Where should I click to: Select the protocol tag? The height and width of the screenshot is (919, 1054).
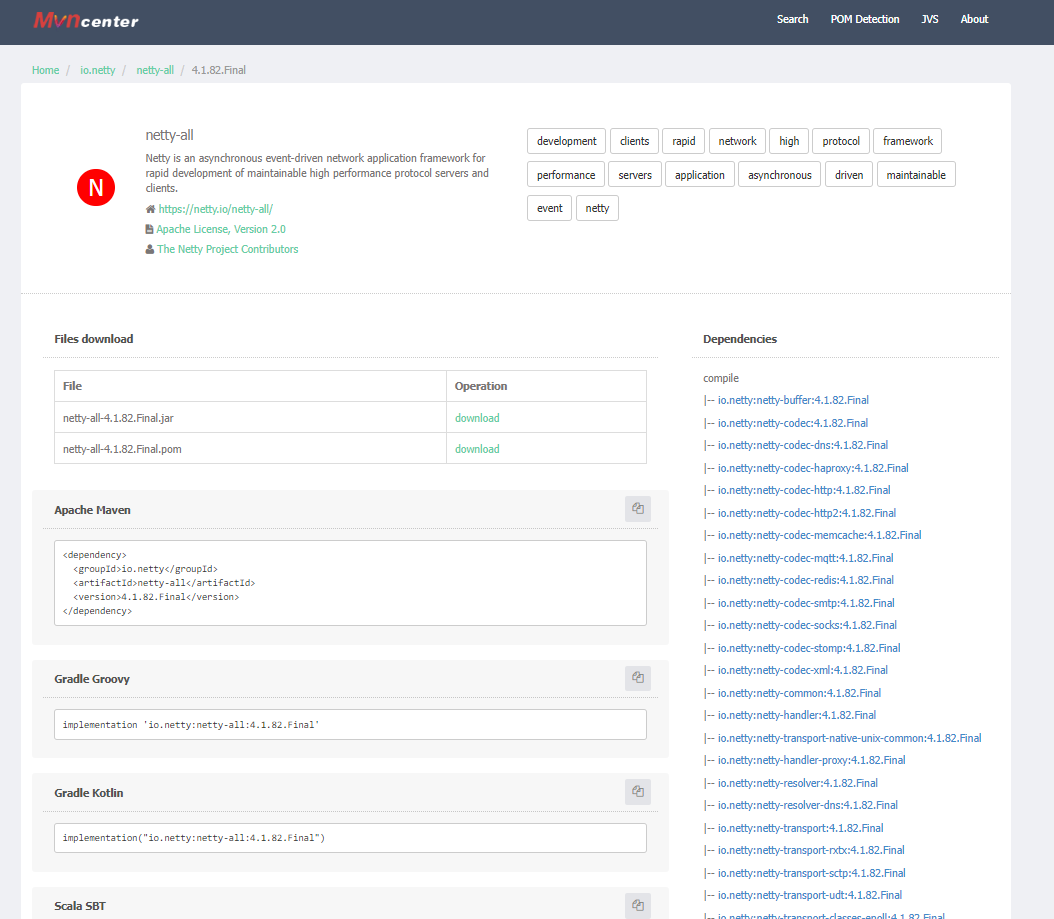pos(841,141)
